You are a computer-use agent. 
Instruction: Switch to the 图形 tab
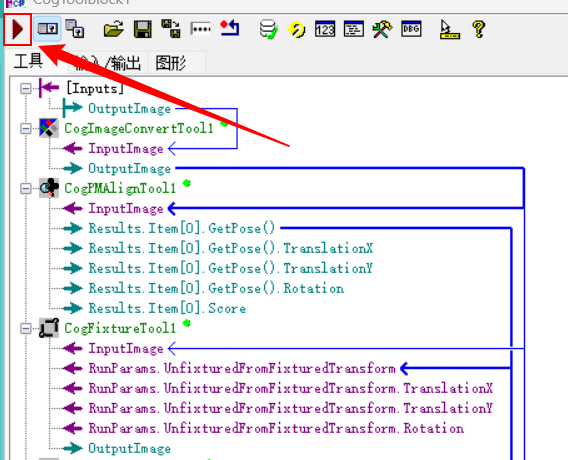[171, 63]
